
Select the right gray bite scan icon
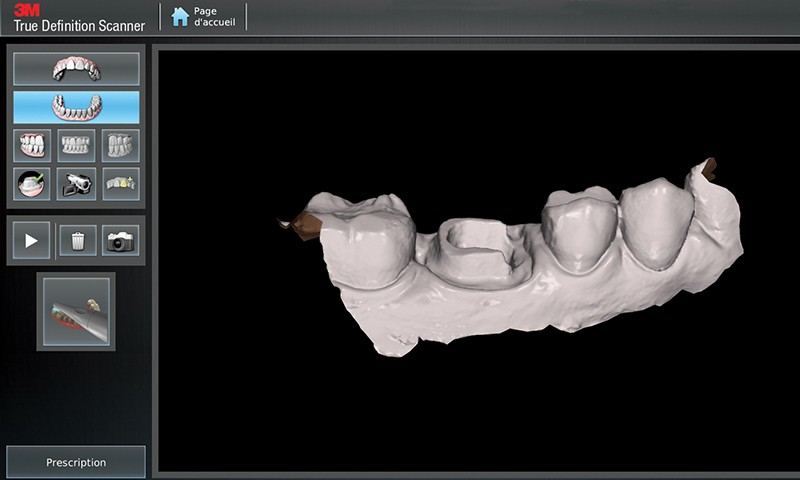pos(120,145)
